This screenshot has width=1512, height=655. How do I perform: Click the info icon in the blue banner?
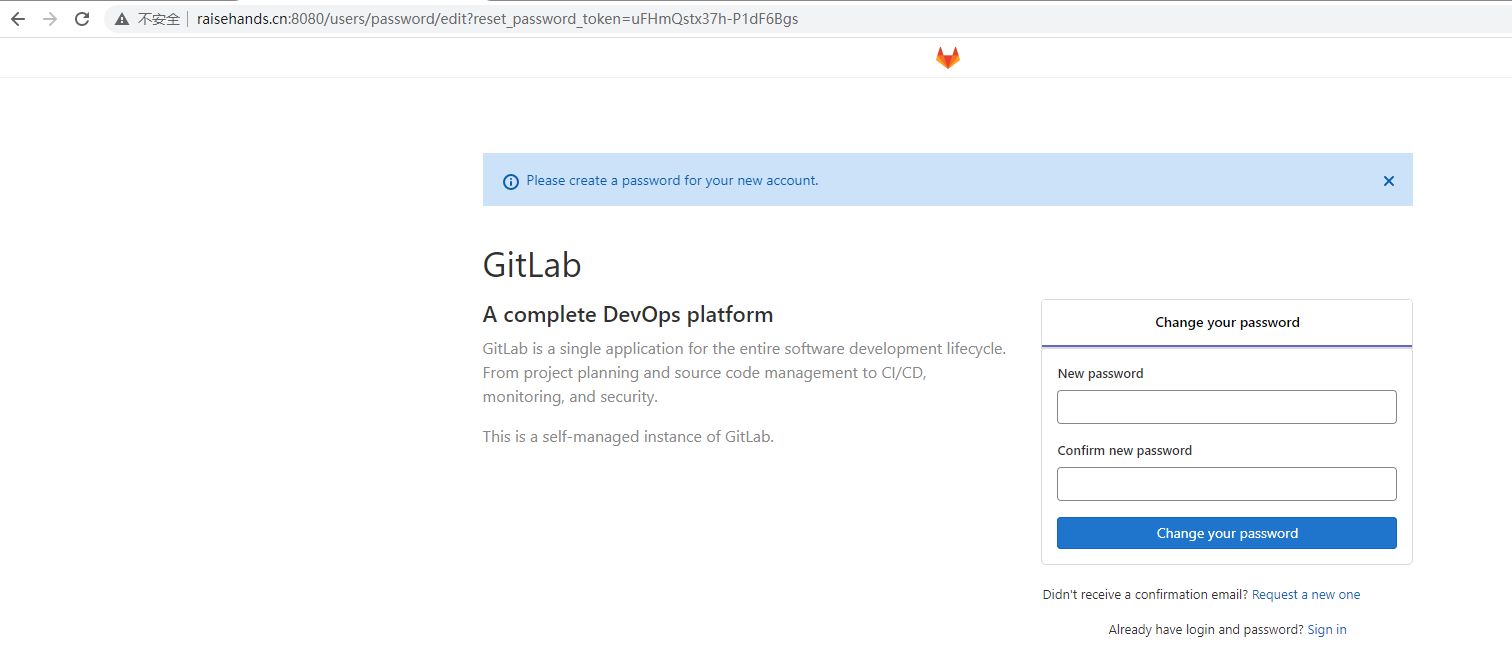point(511,181)
